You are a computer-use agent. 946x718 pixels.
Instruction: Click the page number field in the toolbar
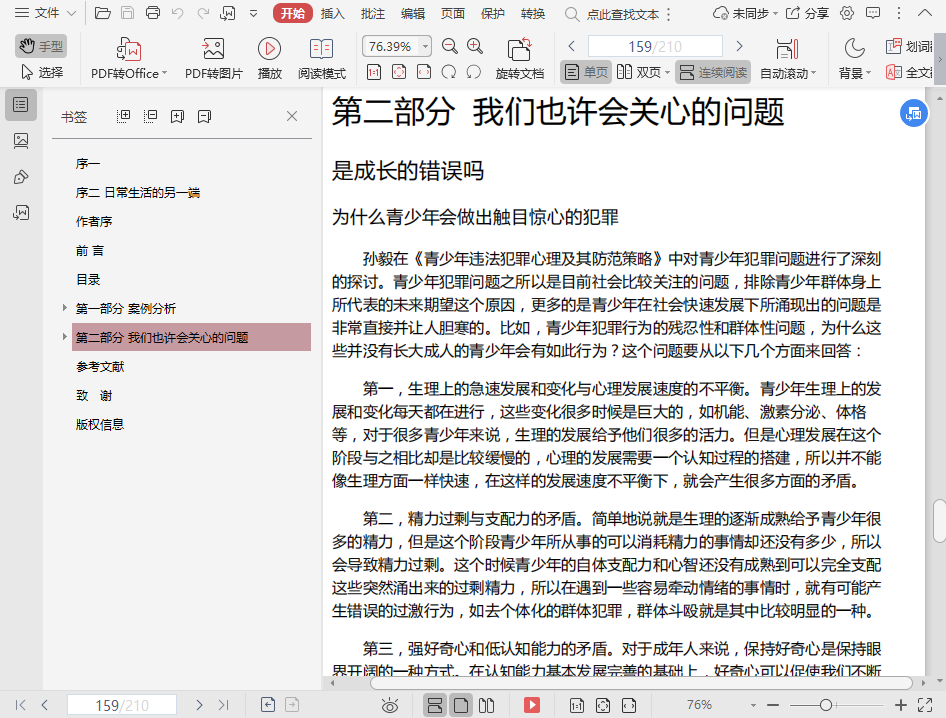click(x=654, y=46)
